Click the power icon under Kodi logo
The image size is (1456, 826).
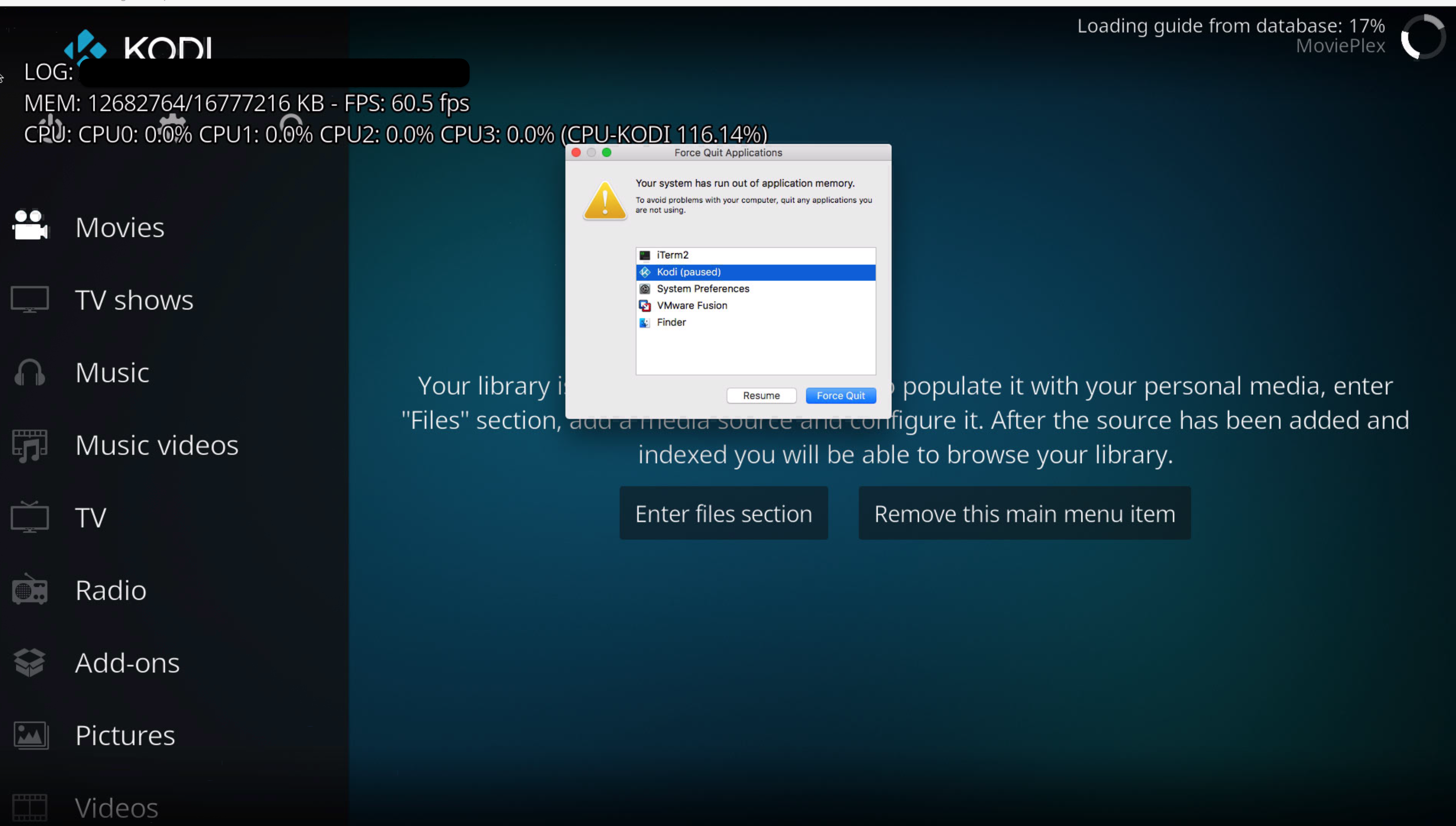point(51,128)
